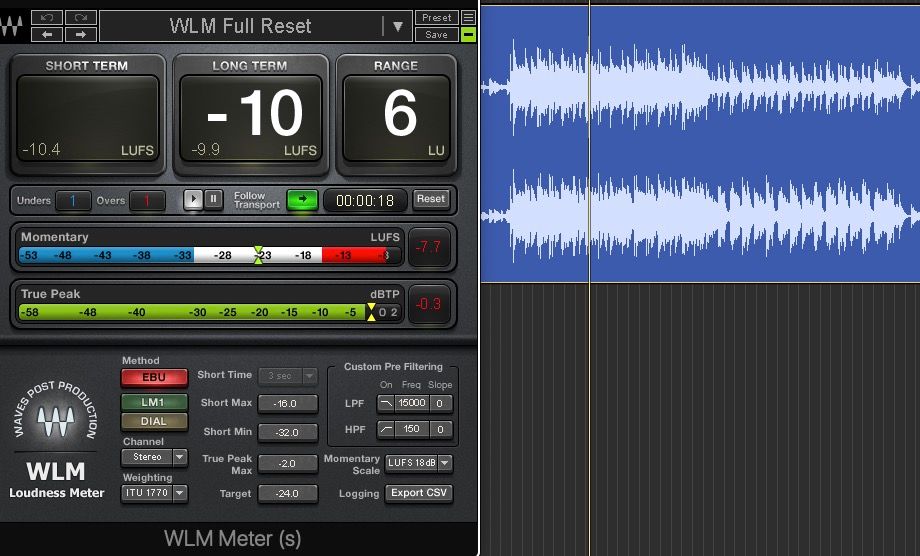This screenshot has height=556, width=920.
Task: Go to the next preset with right arrow
Action: pyautogui.click(x=81, y=34)
